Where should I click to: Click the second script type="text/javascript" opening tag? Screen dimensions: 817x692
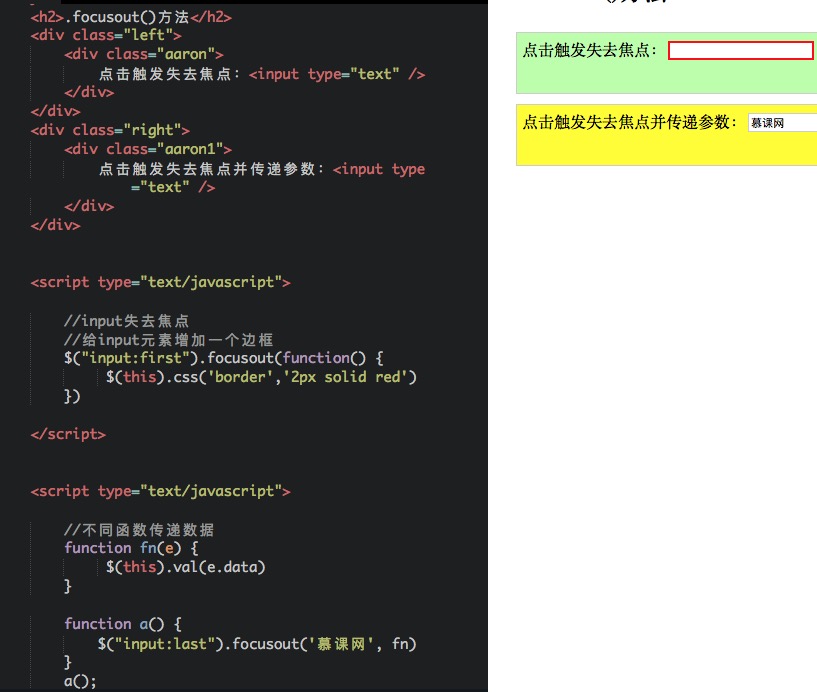click(x=160, y=491)
